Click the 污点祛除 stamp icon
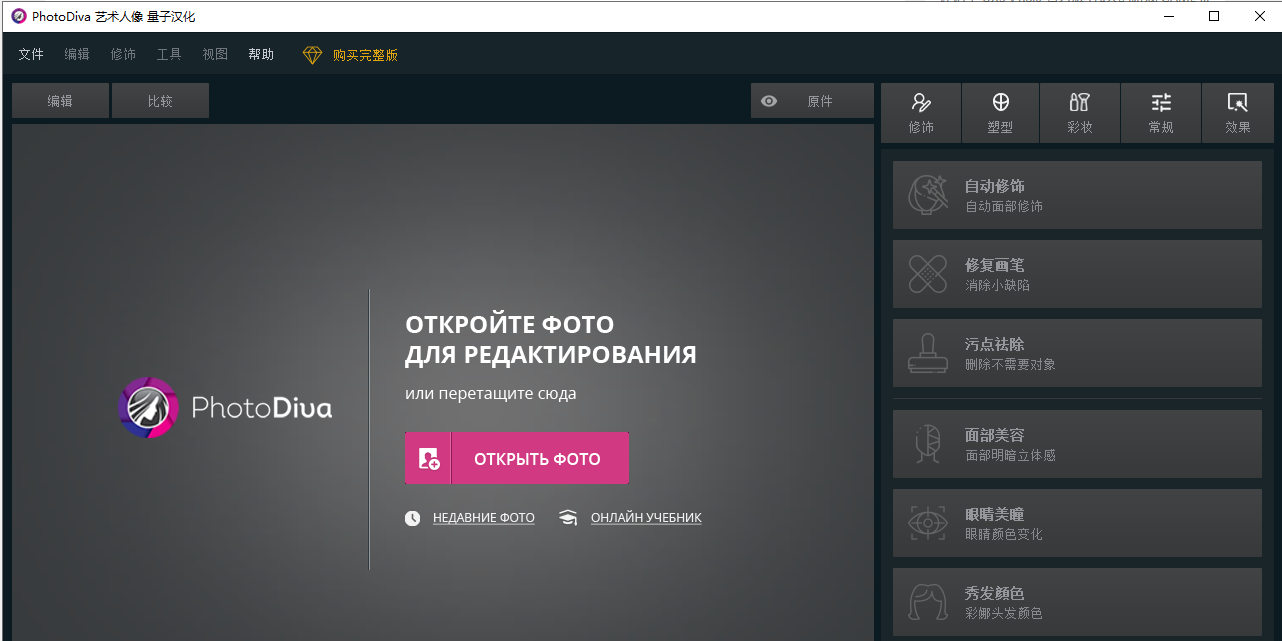1282x641 pixels. [927, 353]
